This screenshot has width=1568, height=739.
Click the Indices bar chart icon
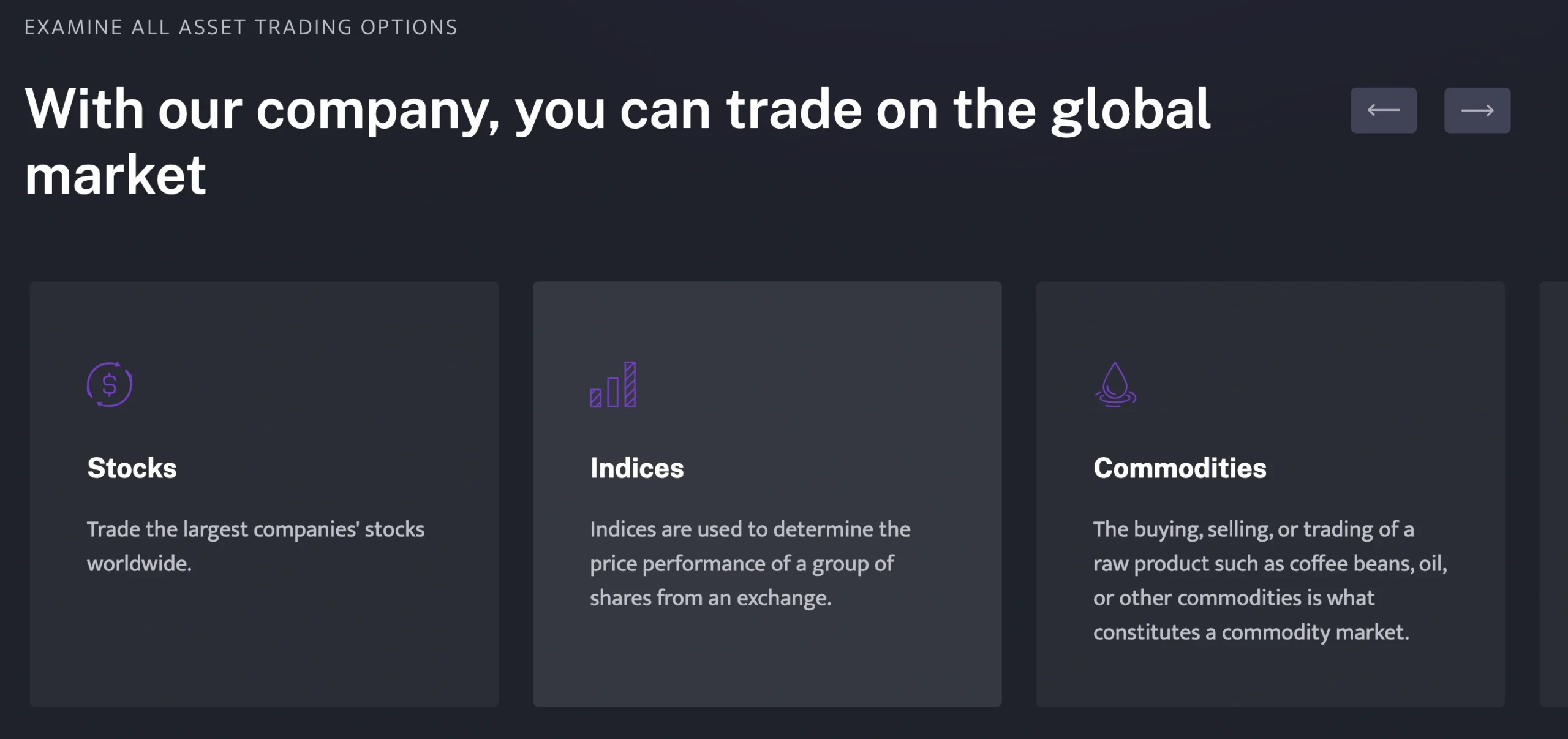(x=613, y=384)
